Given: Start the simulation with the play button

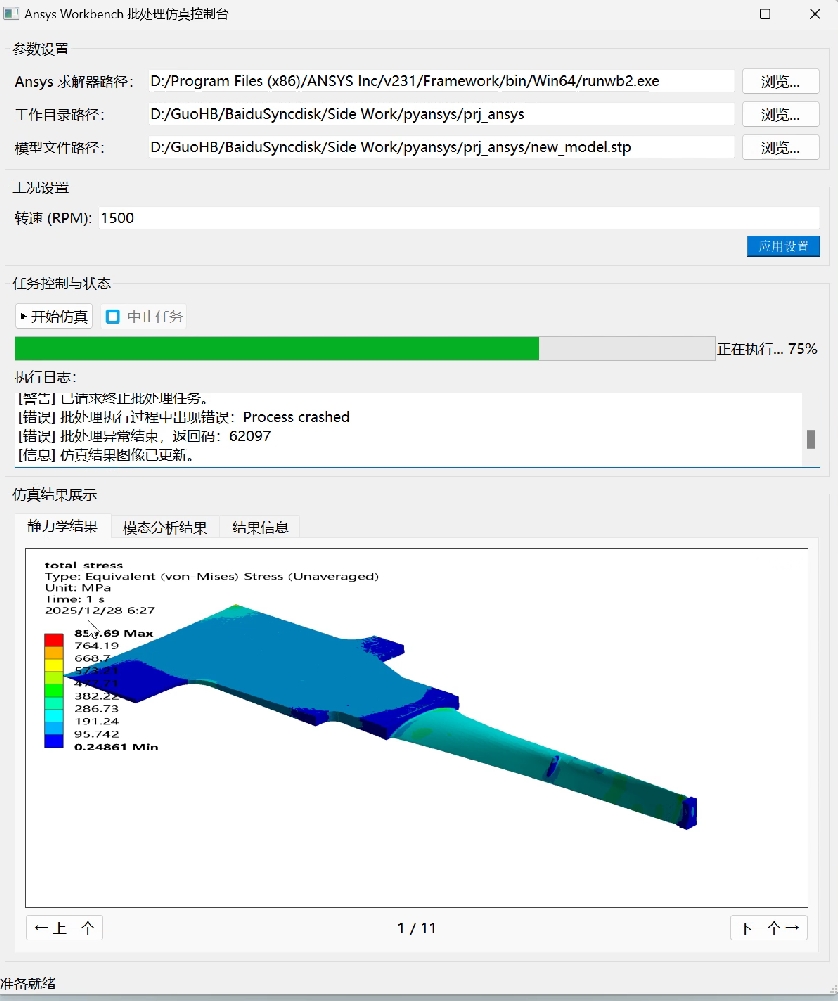Looking at the screenshot, I should (x=54, y=317).
